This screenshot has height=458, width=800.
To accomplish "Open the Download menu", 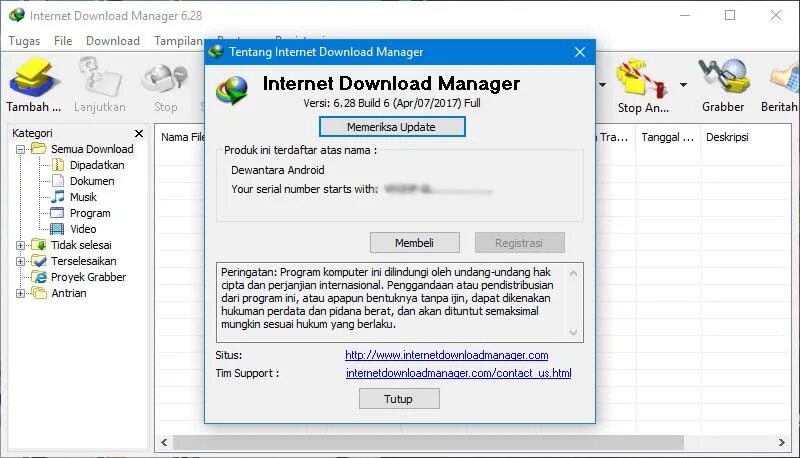I will 113,41.
